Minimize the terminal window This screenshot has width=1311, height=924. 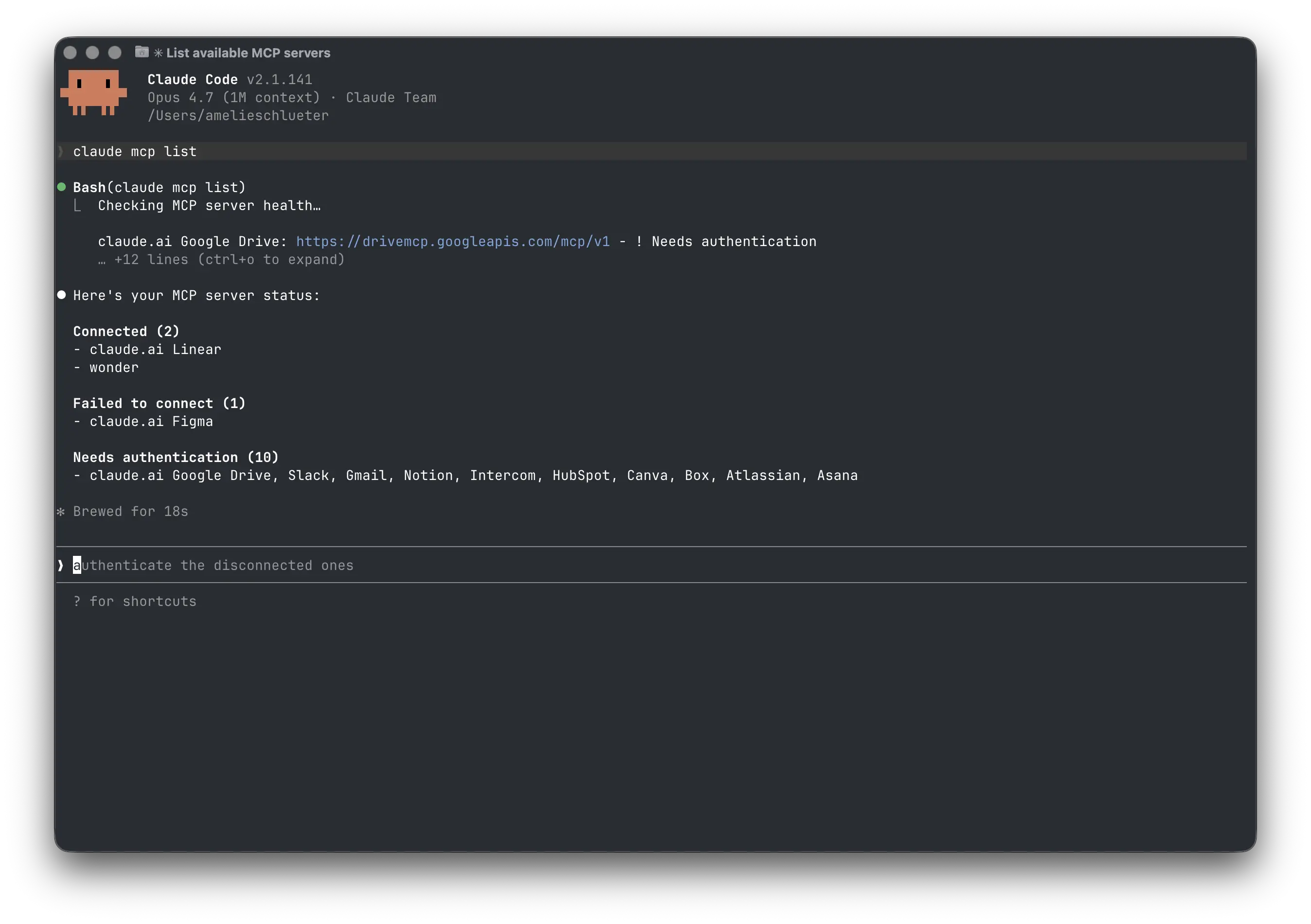coord(92,53)
